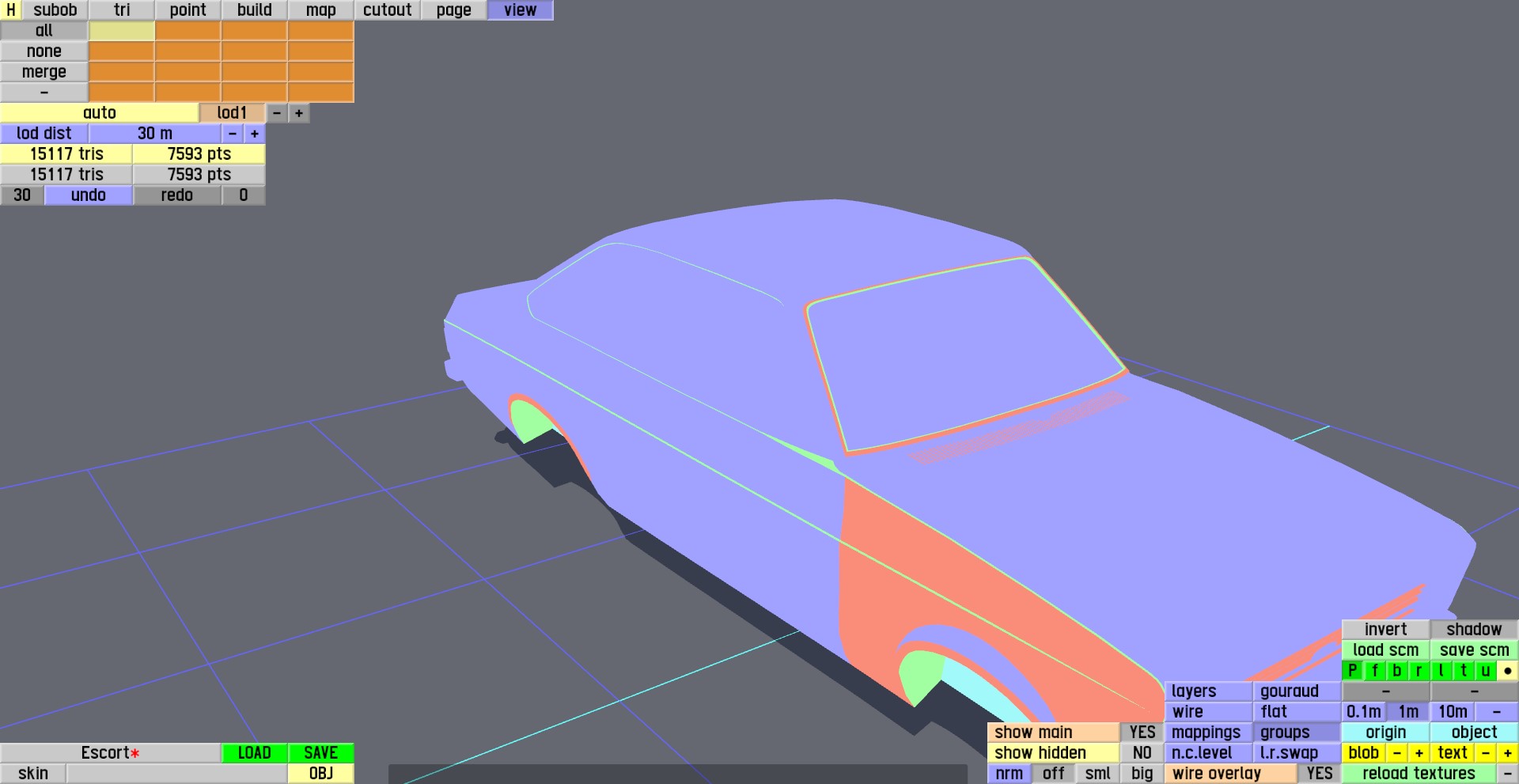1519x784 pixels.
Task: Click the Escort* model name field
Action: (x=111, y=753)
